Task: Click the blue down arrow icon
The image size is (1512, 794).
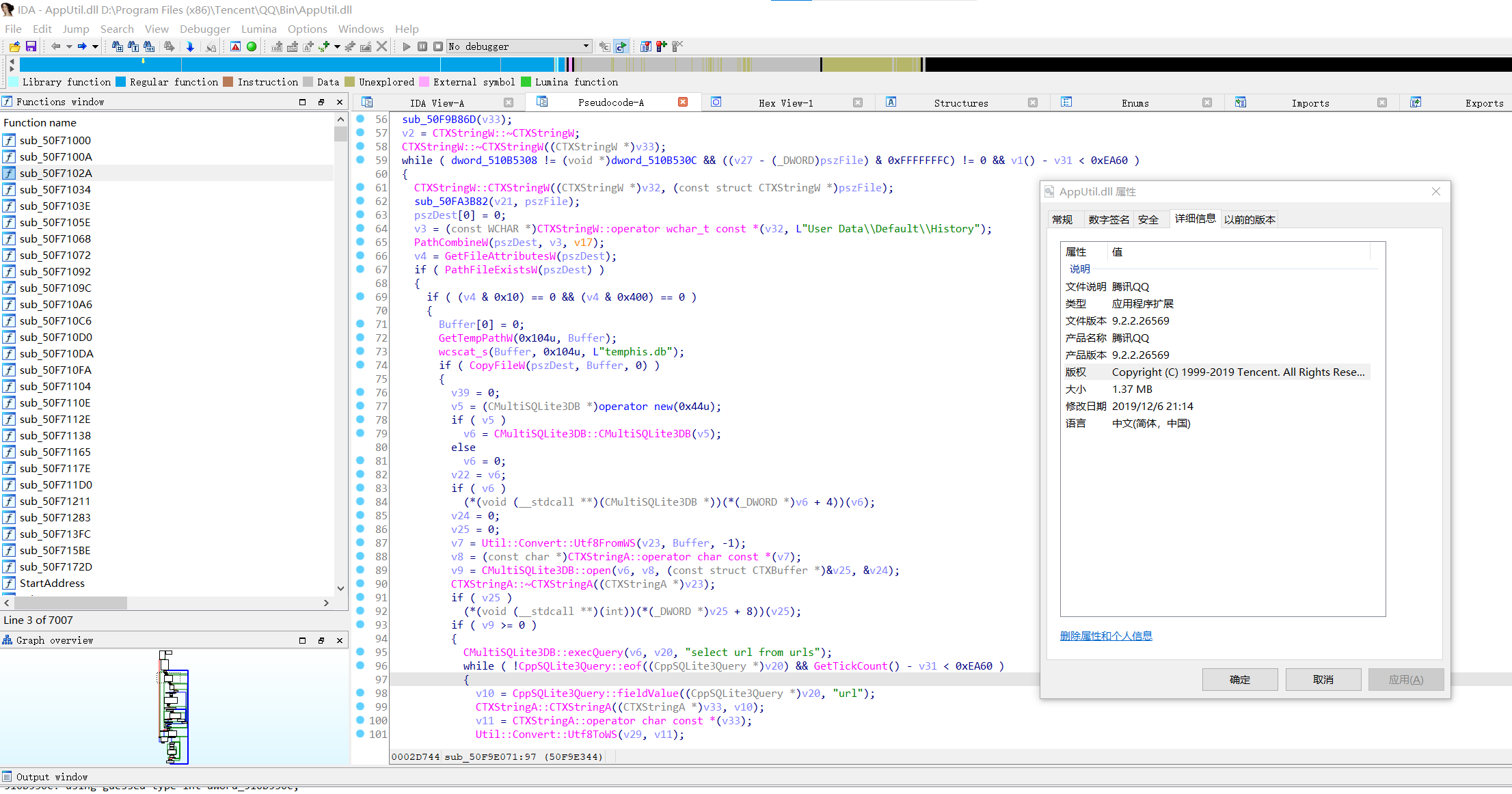Action: pos(190,46)
